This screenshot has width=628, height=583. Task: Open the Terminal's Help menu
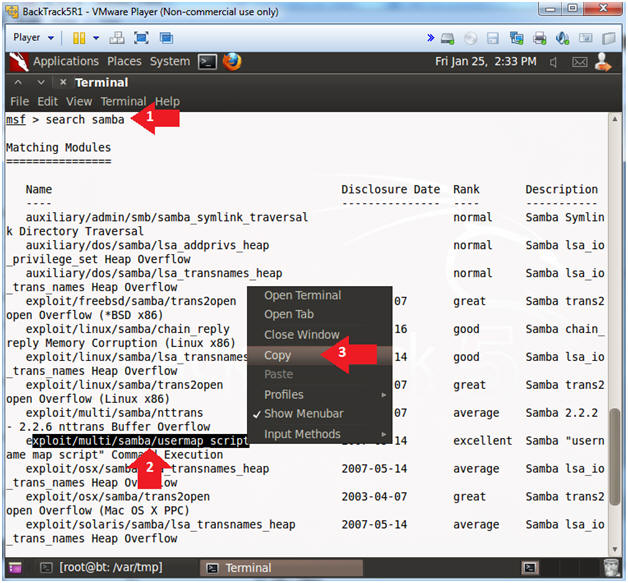click(167, 101)
